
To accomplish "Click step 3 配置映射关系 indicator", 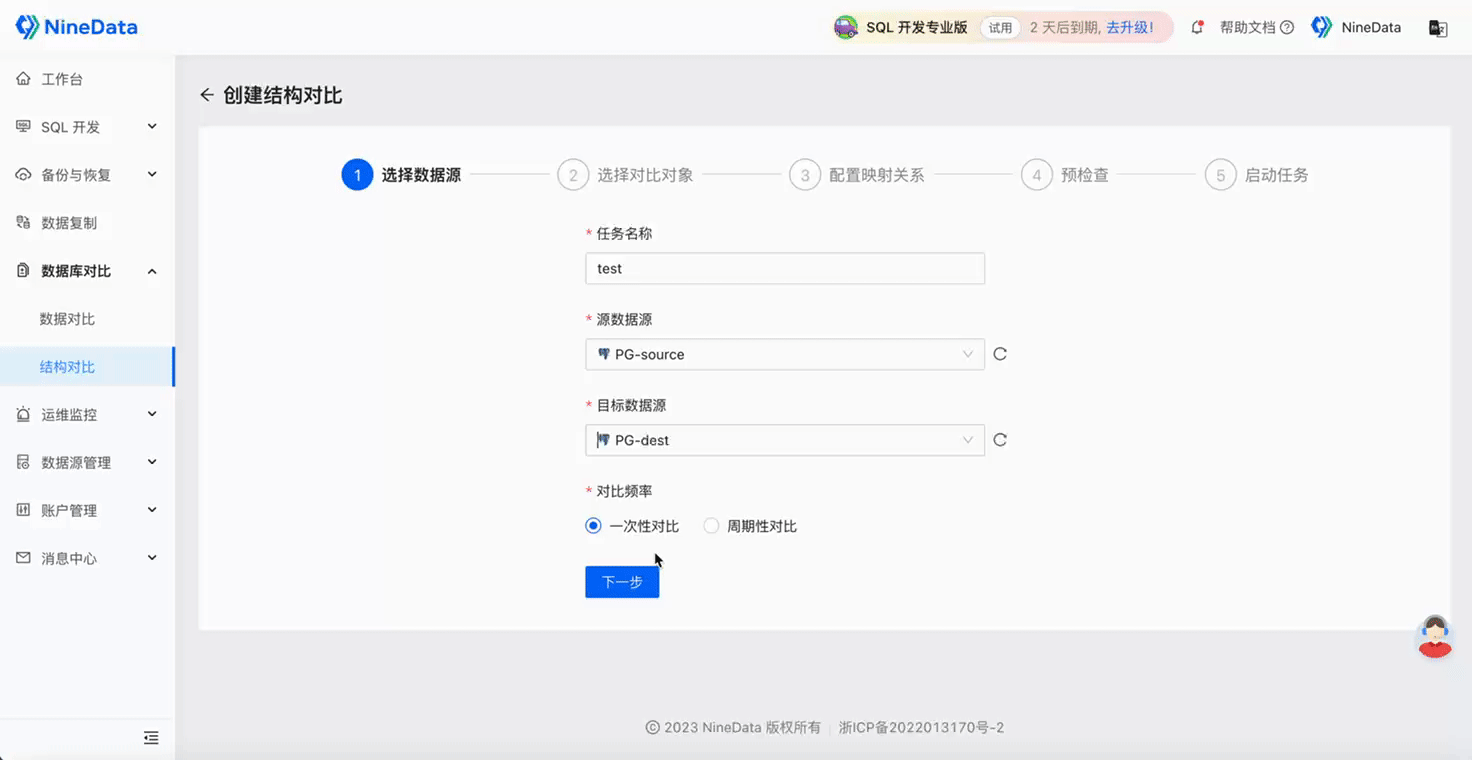I will click(857, 175).
